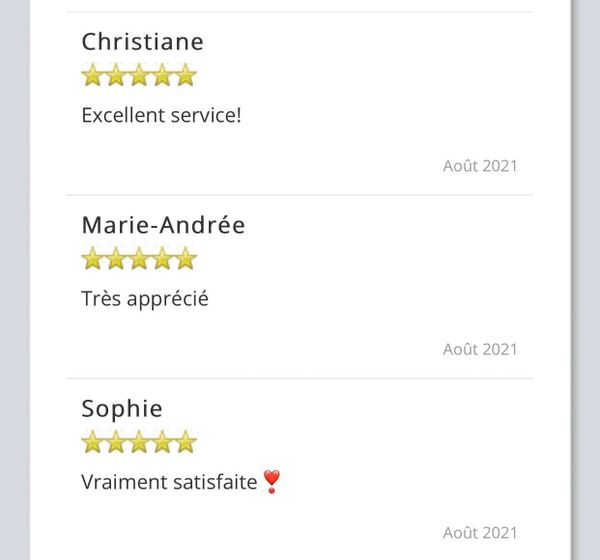Image resolution: width=600 pixels, height=560 pixels.
Task: Click the Août 2021 date on Sophie's review
Action: click(x=480, y=533)
